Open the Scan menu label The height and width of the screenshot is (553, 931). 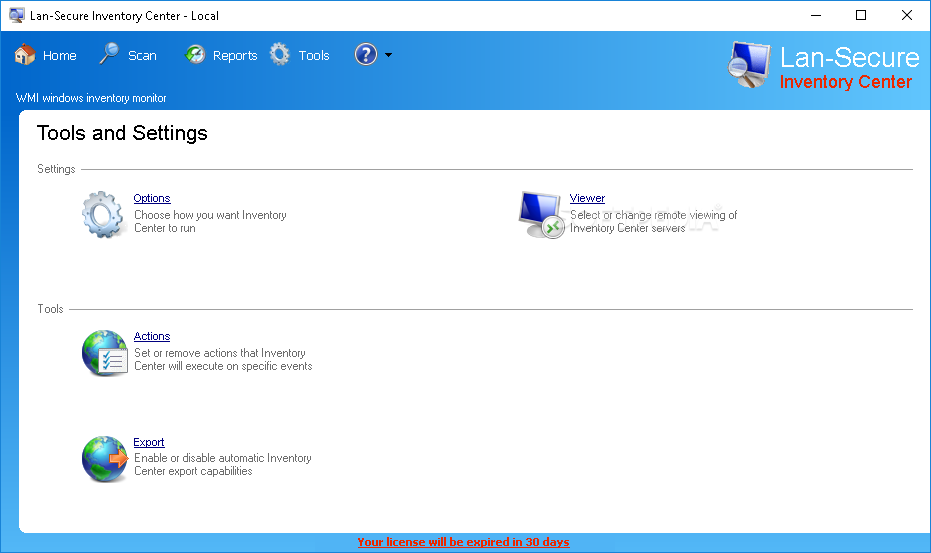pos(142,55)
